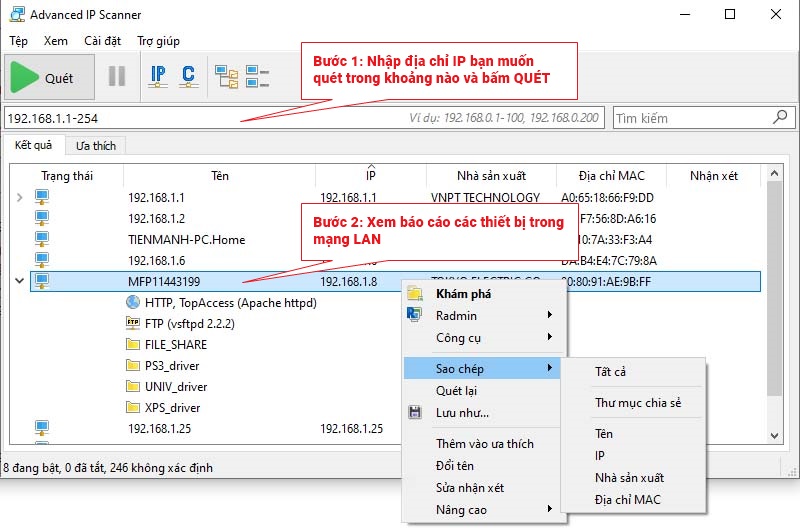Expand the 192.168.1.1 device row
The image size is (800, 530).
[19, 197]
